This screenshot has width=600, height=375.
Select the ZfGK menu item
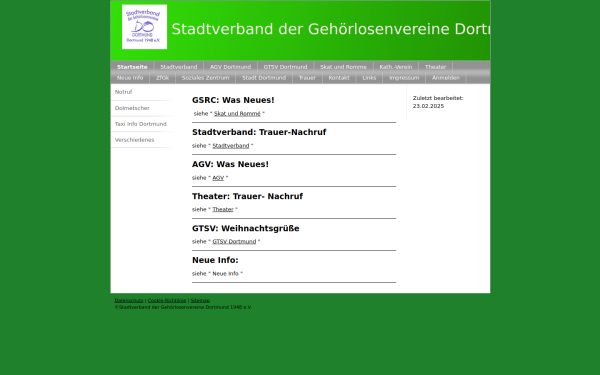pyautogui.click(x=162, y=78)
